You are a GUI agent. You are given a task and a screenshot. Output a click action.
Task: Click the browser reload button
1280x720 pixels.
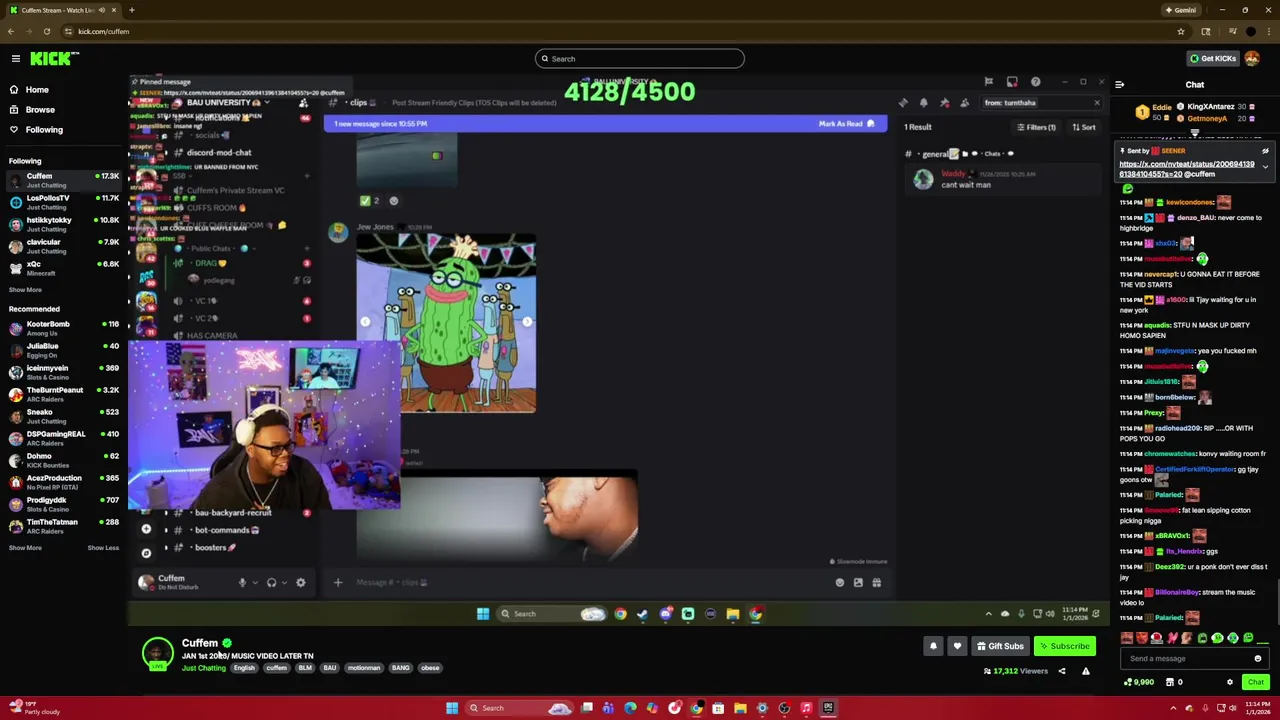46,31
